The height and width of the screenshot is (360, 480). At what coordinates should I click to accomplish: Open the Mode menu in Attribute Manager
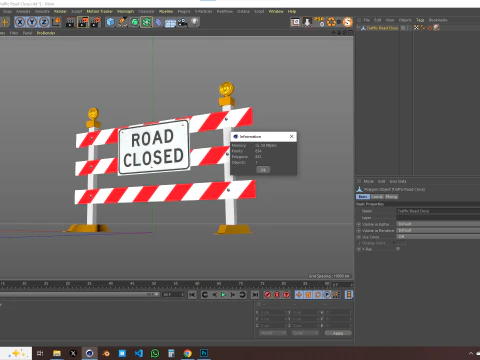point(368,181)
